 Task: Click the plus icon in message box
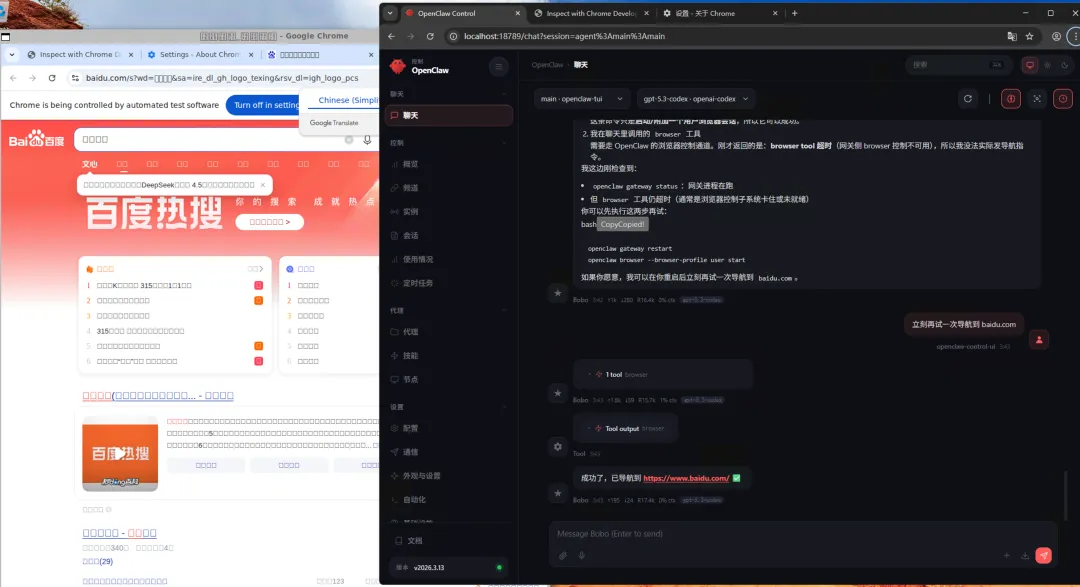click(x=1006, y=555)
